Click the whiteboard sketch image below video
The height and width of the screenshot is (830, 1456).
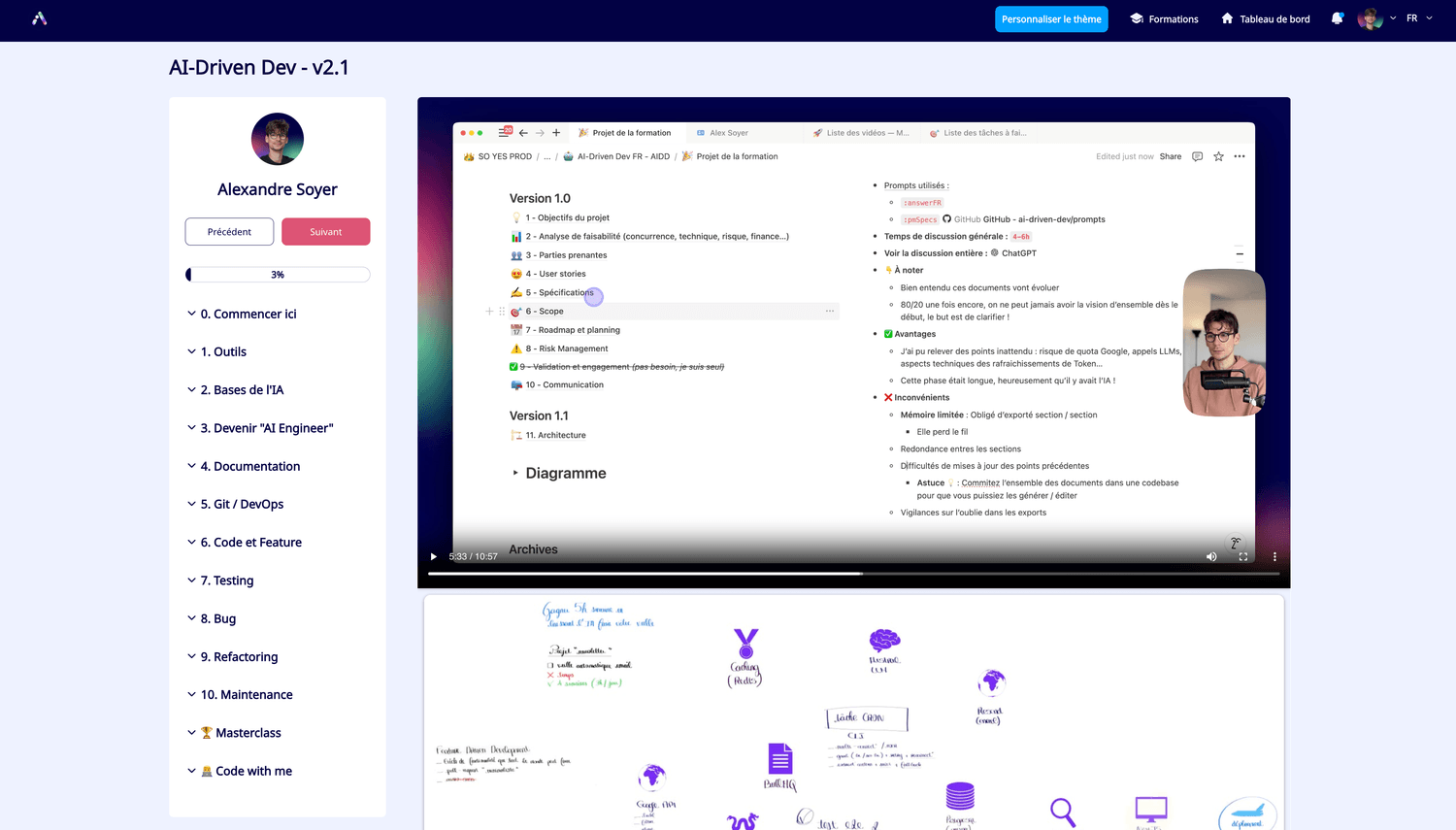(854, 713)
